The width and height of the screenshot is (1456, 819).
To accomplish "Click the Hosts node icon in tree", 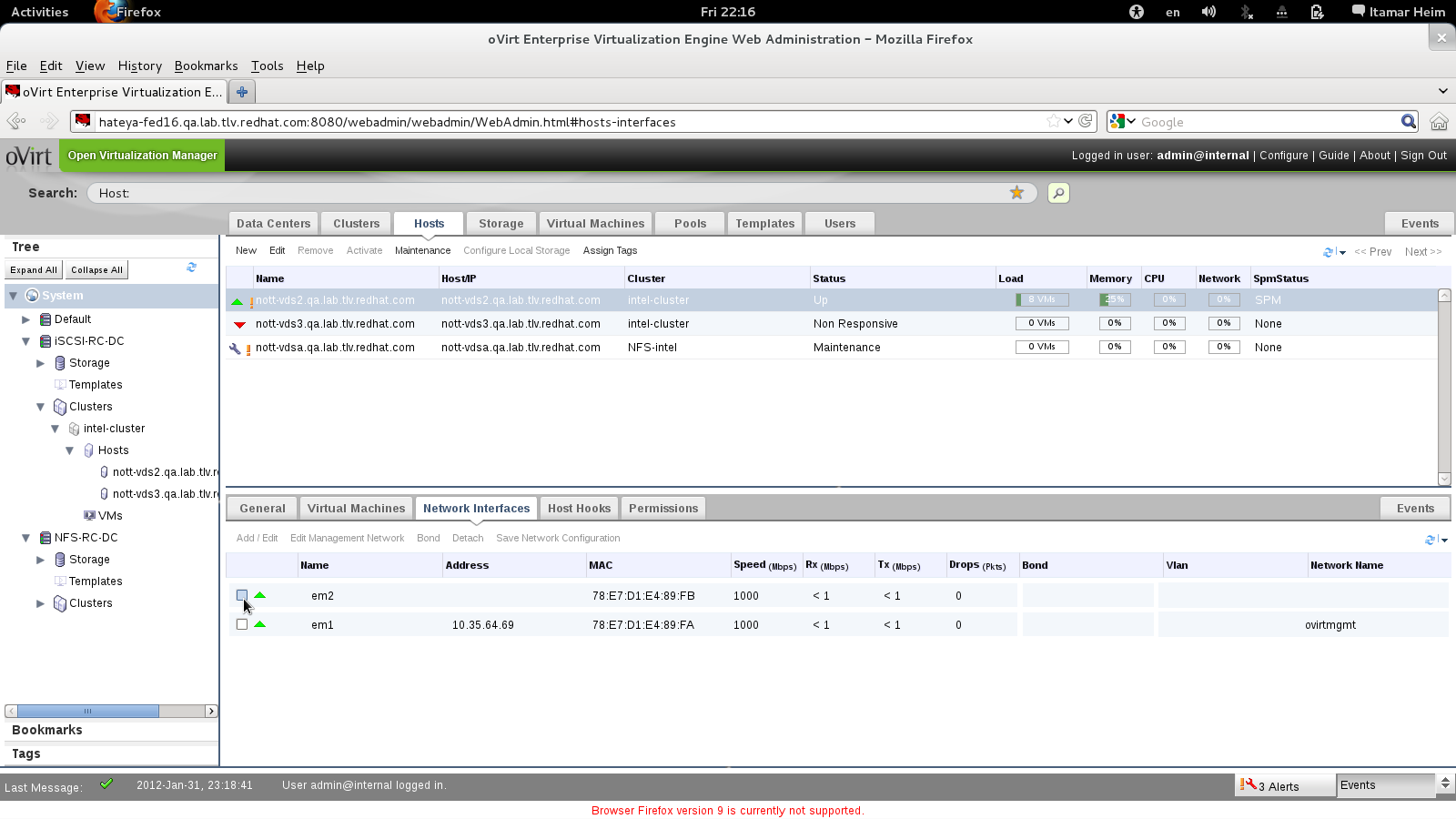I will (89, 450).
